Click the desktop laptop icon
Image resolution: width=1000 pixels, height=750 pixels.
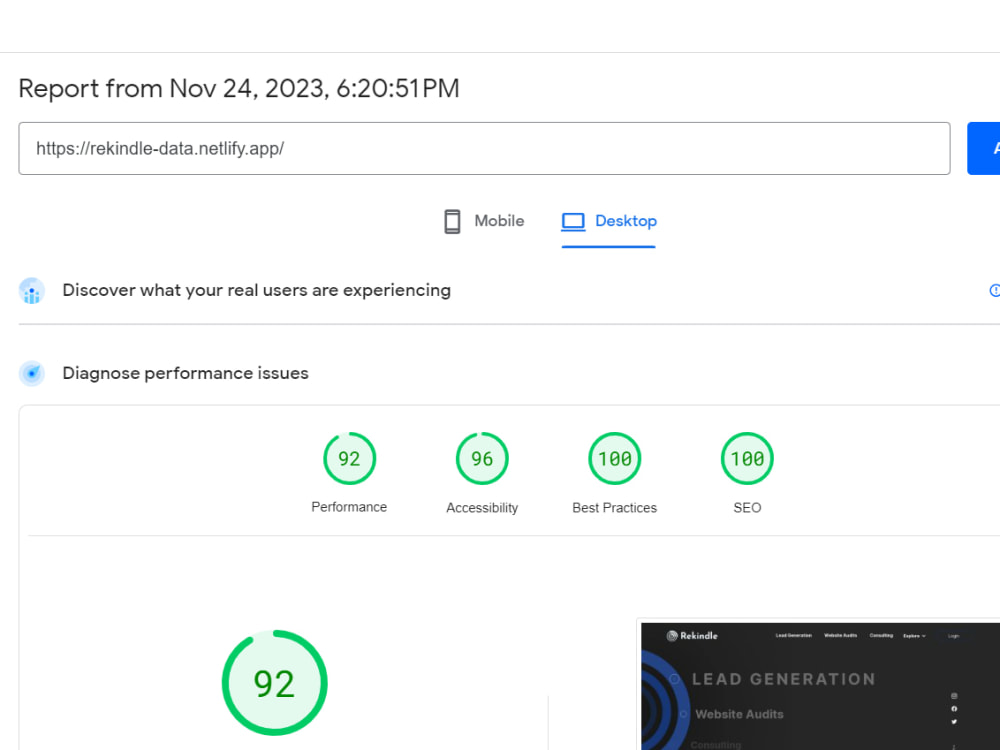(573, 221)
